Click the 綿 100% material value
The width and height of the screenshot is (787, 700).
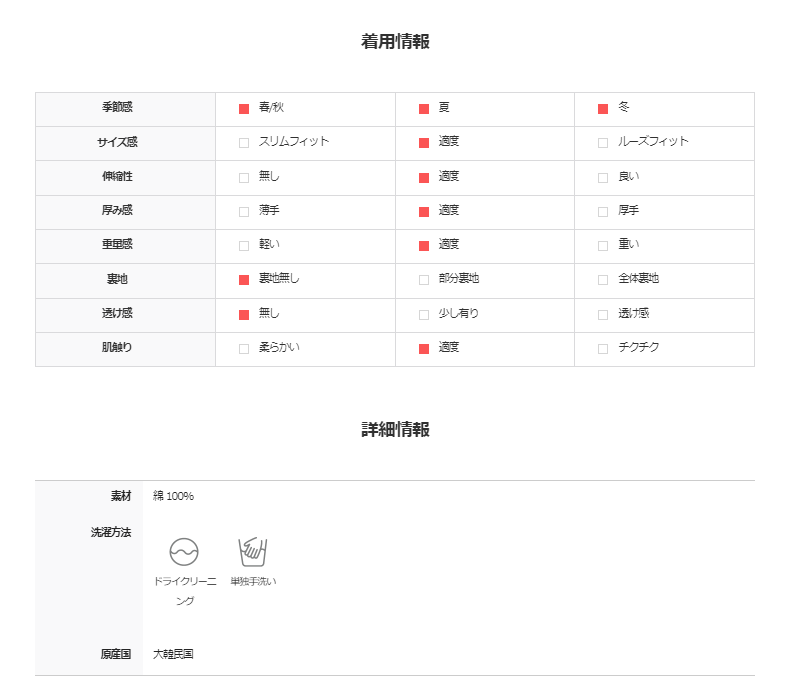[x=173, y=496]
